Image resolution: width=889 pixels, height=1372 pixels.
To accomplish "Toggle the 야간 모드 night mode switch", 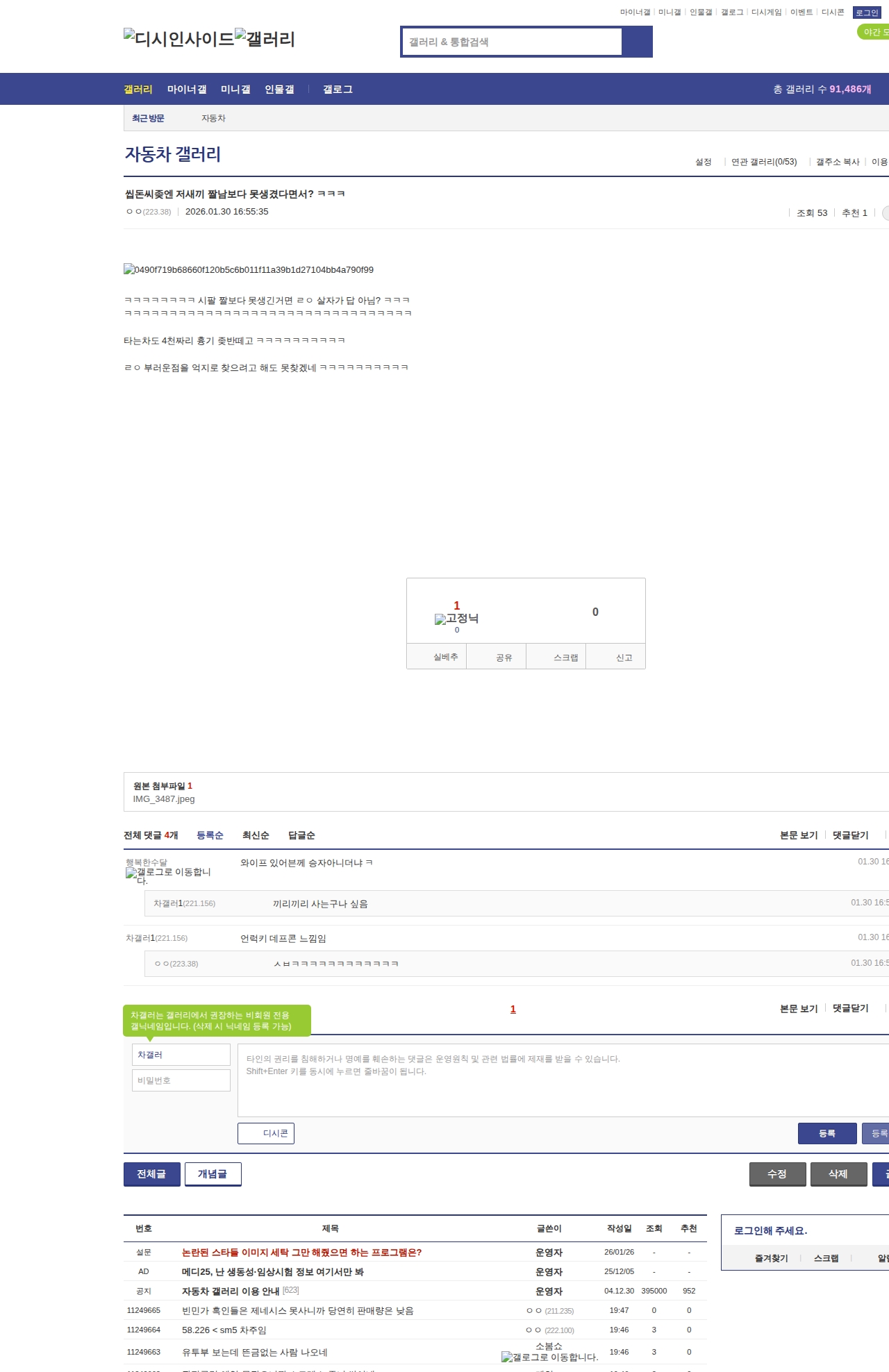I will (x=874, y=32).
